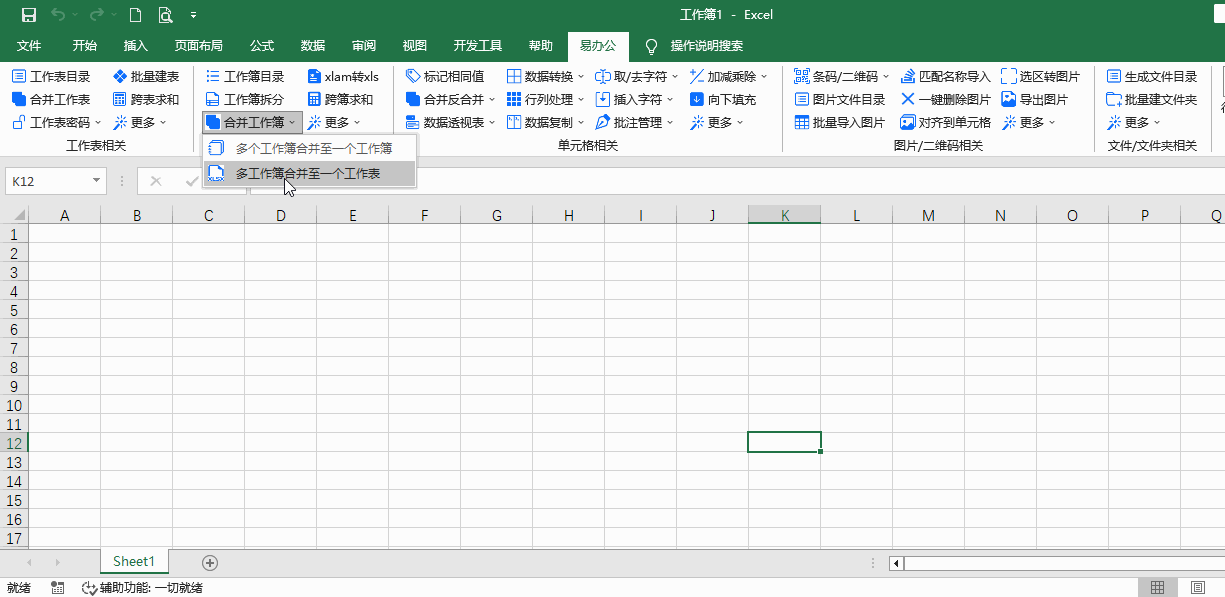Switch to the 帮助 Help tab

[541, 46]
